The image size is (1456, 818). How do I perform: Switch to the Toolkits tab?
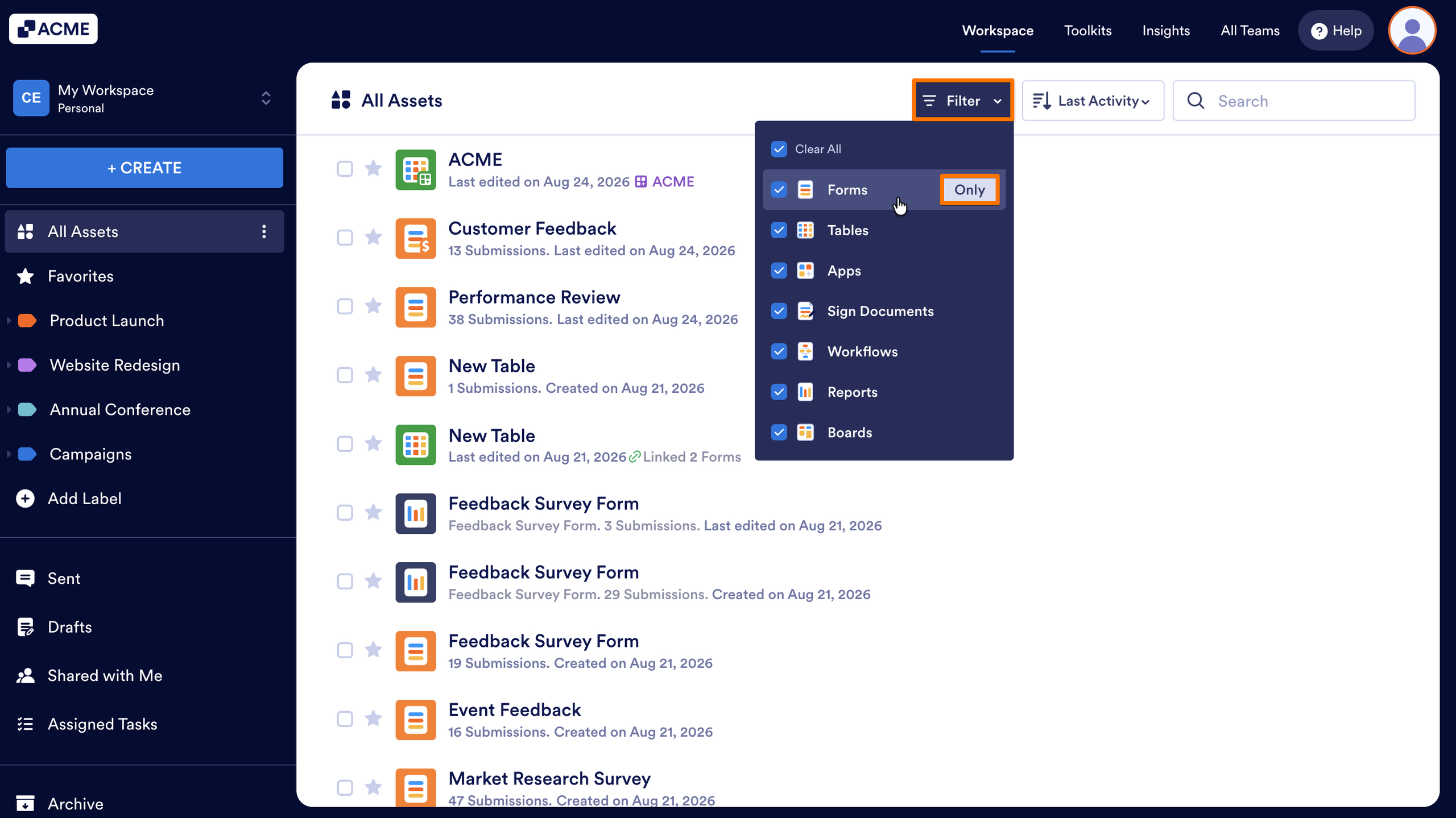pos(1087,31)
